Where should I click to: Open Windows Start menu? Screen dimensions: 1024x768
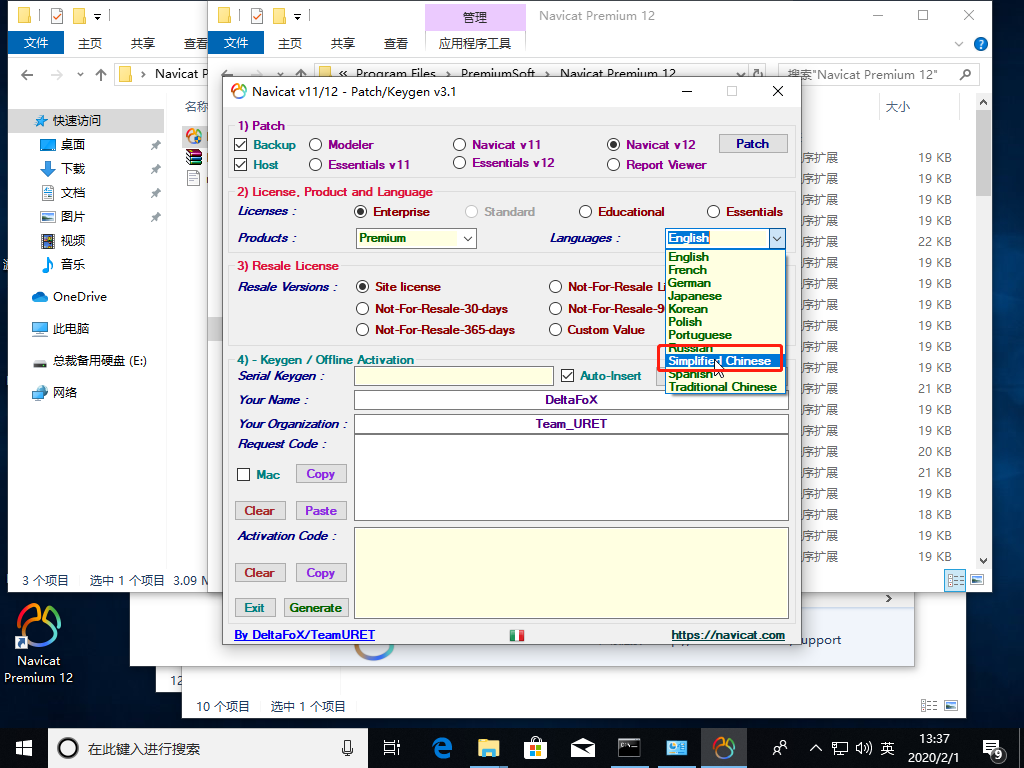(x=24, y=748)
